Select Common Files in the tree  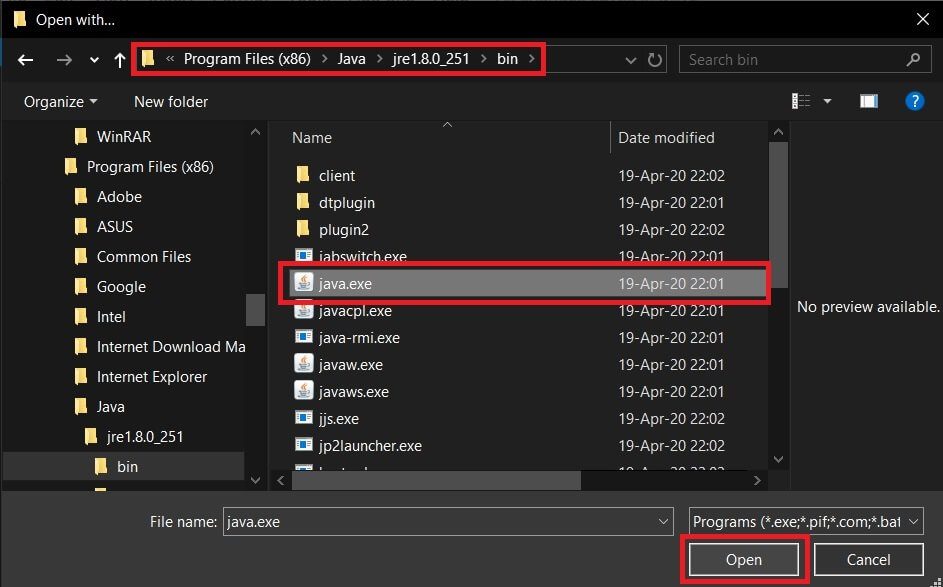click(132, 257)
